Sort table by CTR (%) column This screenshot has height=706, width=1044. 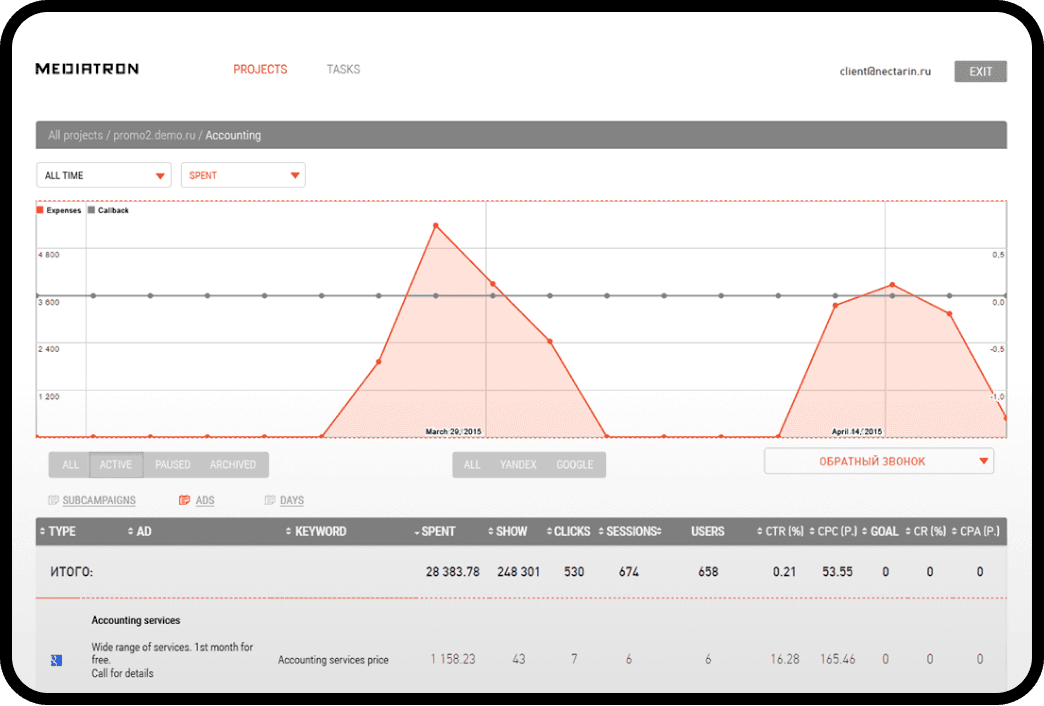780,531
